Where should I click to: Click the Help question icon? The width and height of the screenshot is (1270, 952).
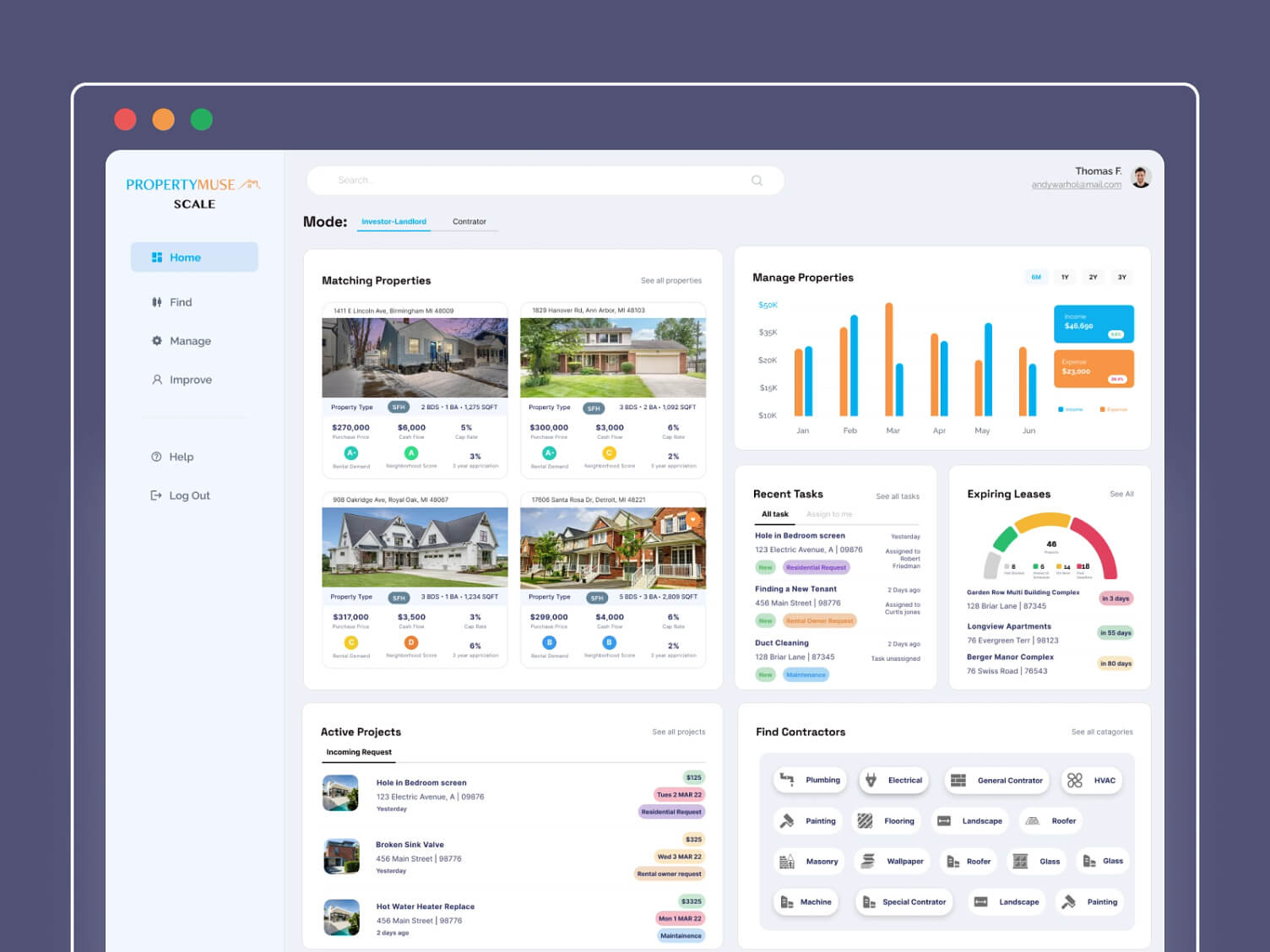(x=156, y=457)
